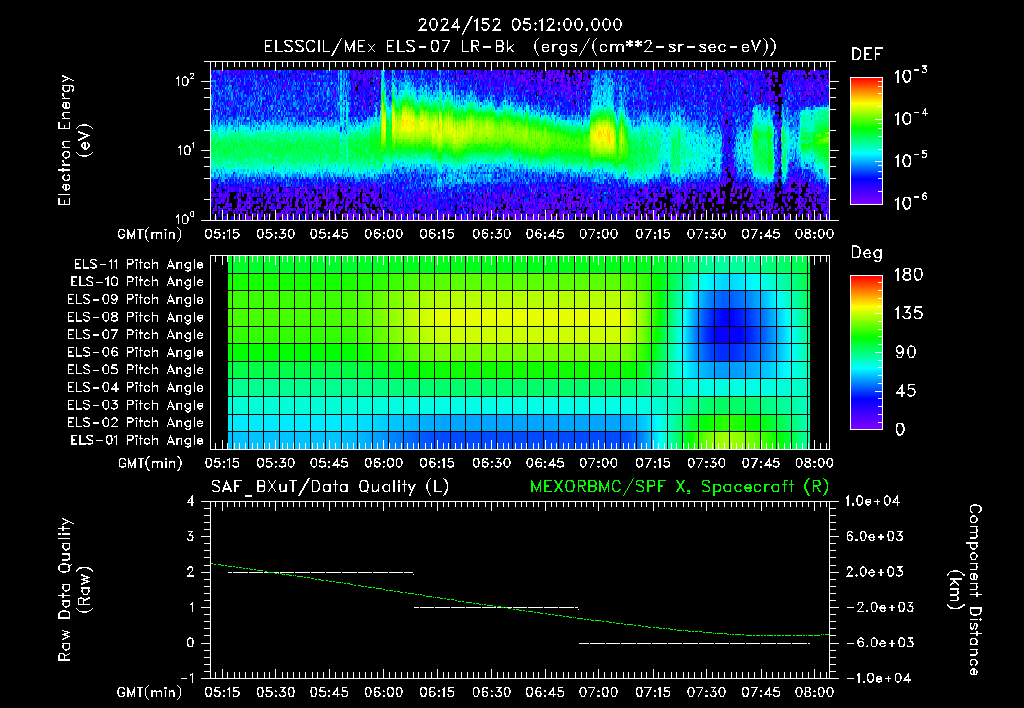Click the 10^1 electron energy tick label
The height and width of the screenshot is (708, 1024).
[185, 150]
